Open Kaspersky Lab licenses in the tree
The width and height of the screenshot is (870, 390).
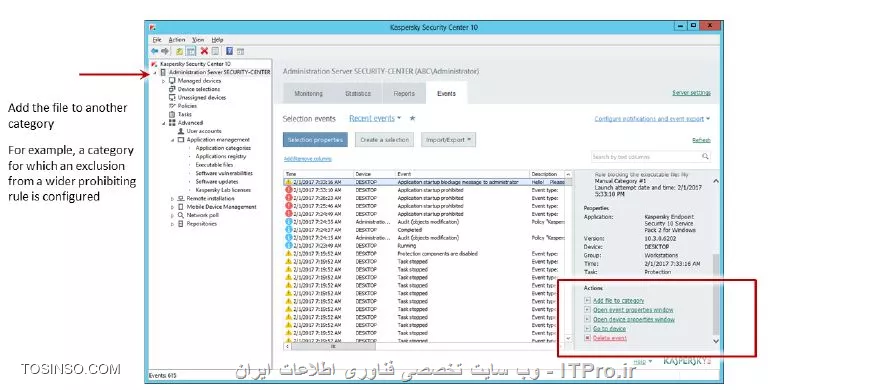pyautogui.click(x=223, y=190)
